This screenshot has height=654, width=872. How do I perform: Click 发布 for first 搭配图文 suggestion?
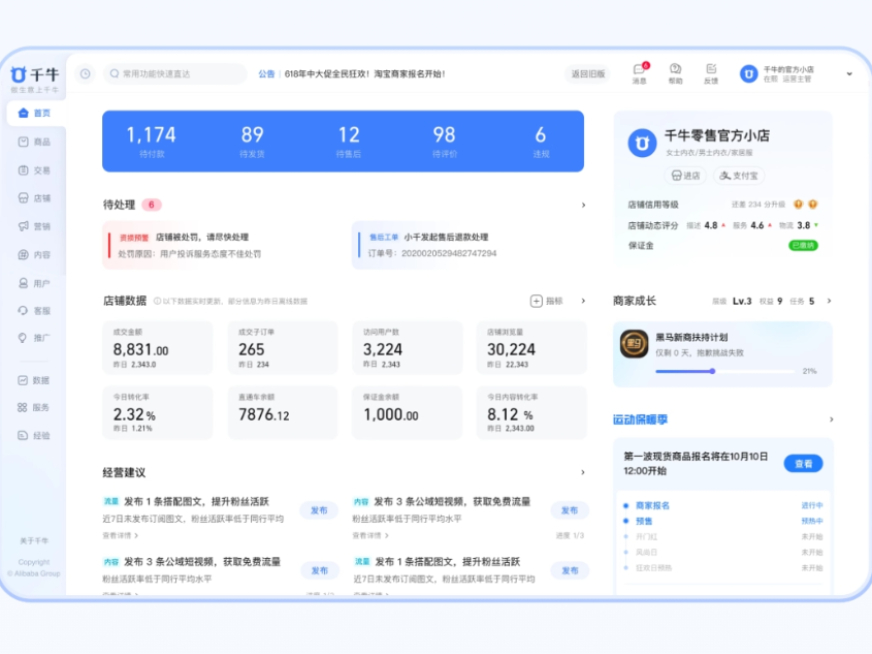319,510
